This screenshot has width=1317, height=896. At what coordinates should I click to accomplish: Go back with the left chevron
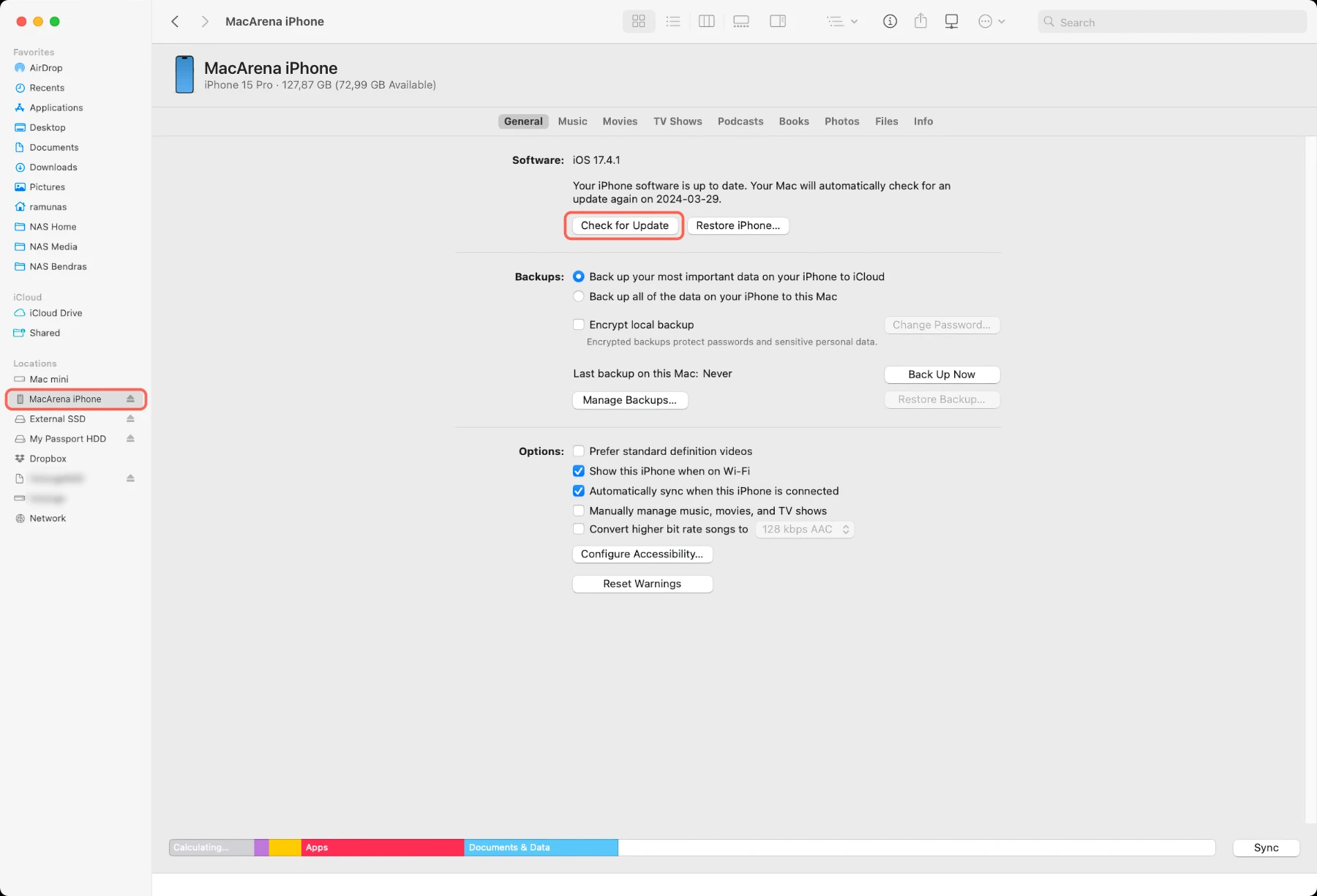coord(175,22)
